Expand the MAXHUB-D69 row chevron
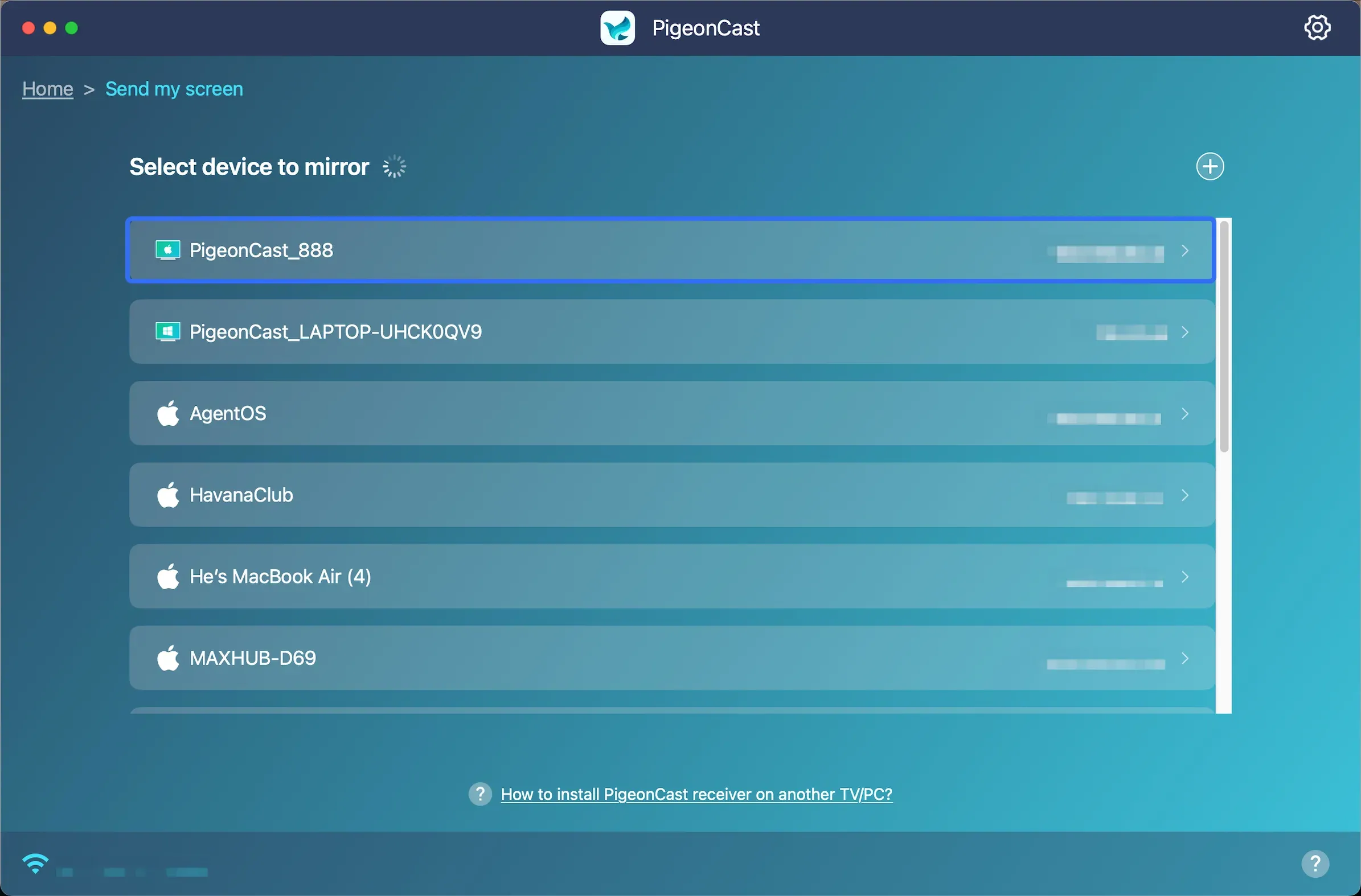Screen dimensions: 1361x896 click(x=1185, y=658)
